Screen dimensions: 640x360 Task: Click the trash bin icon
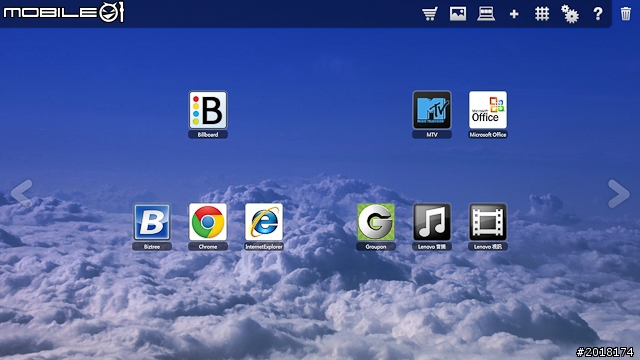pos(626,14)
